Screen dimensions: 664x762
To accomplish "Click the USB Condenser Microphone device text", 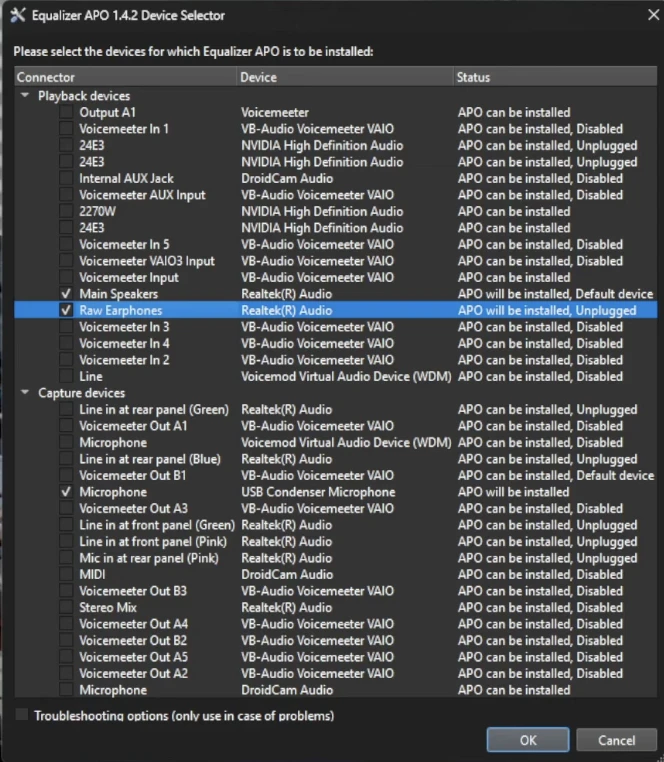I will pos(318,492).
